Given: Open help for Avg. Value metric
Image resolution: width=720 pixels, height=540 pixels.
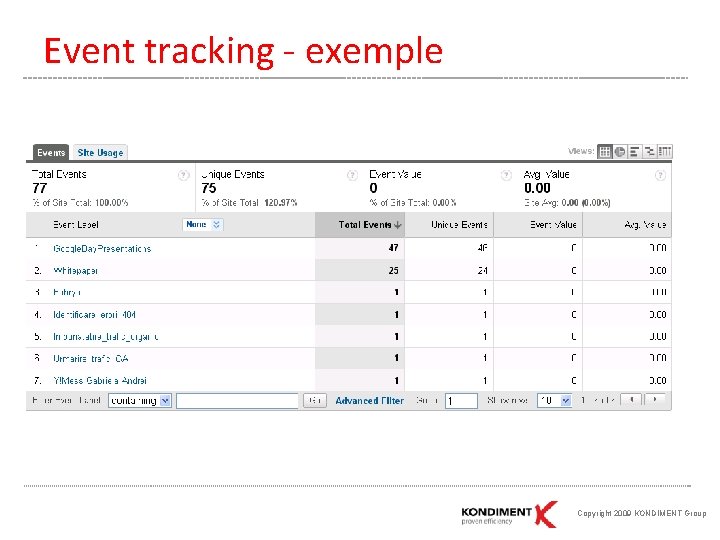Looking at the screenshot, I should (x=660, y=175).
